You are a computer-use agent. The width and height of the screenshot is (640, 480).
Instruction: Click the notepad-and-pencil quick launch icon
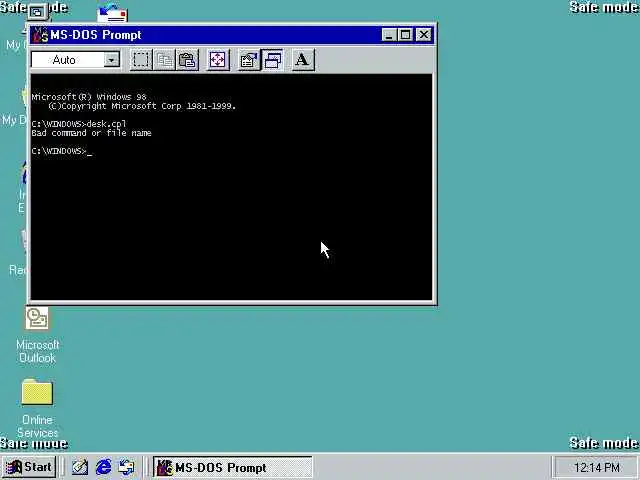point(80,467)
